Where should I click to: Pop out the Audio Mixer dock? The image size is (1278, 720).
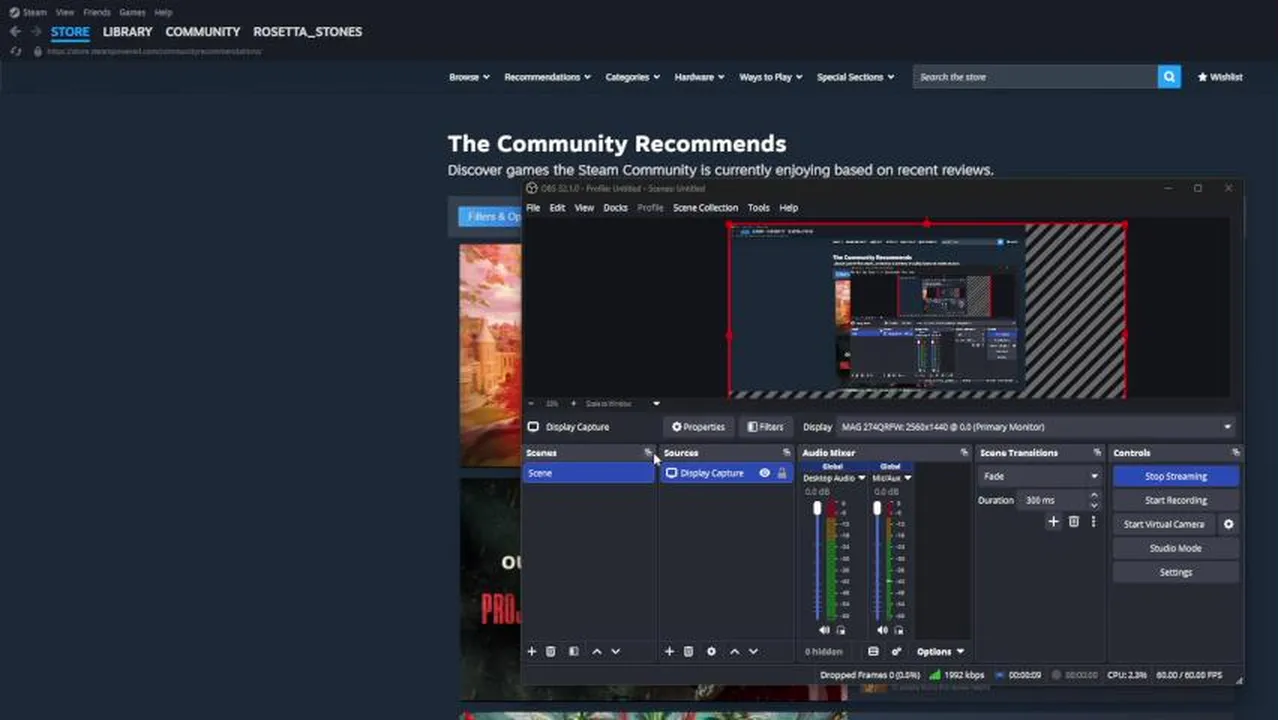pos(964,453)
